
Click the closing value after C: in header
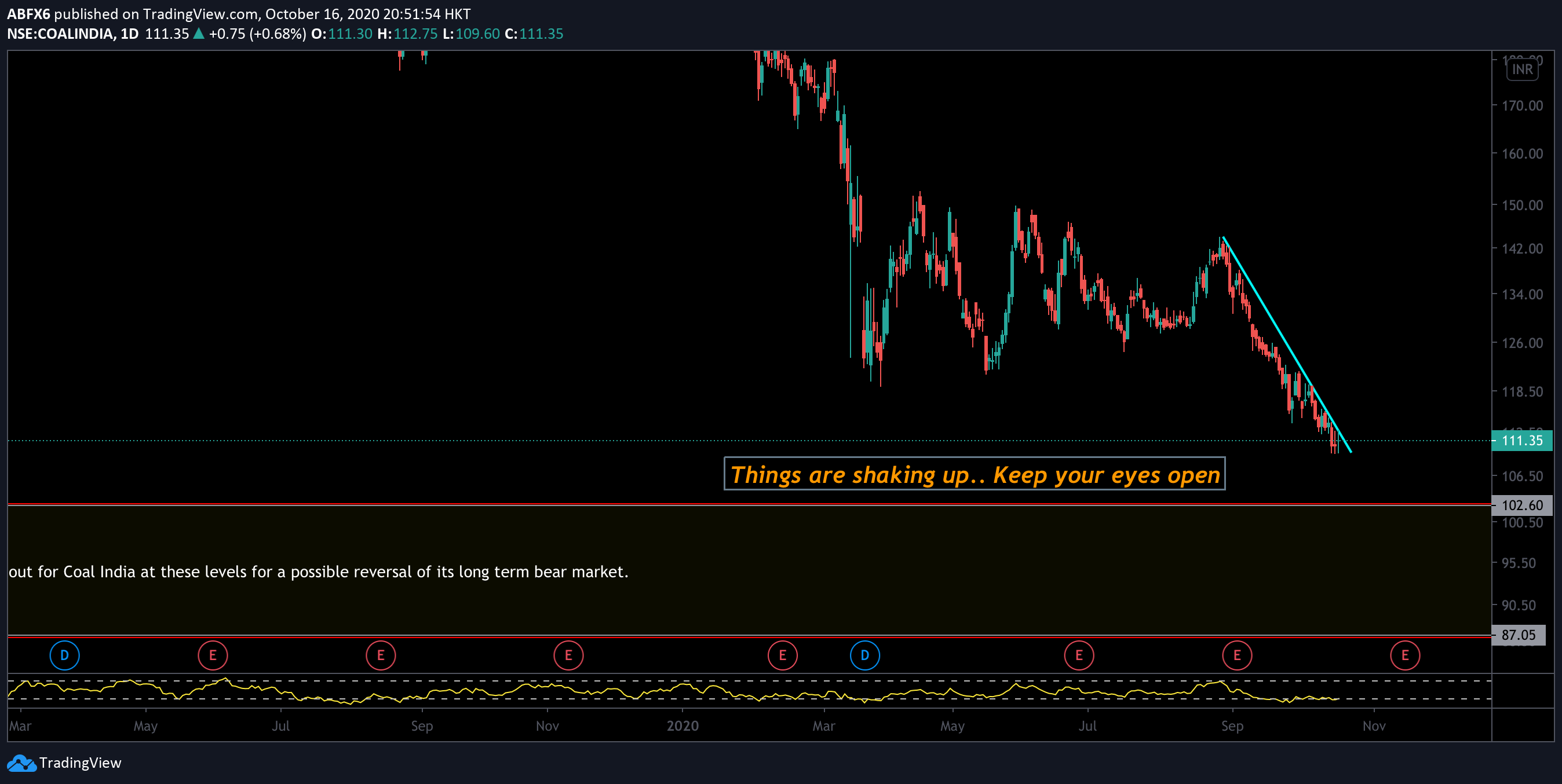click(541, 34)
